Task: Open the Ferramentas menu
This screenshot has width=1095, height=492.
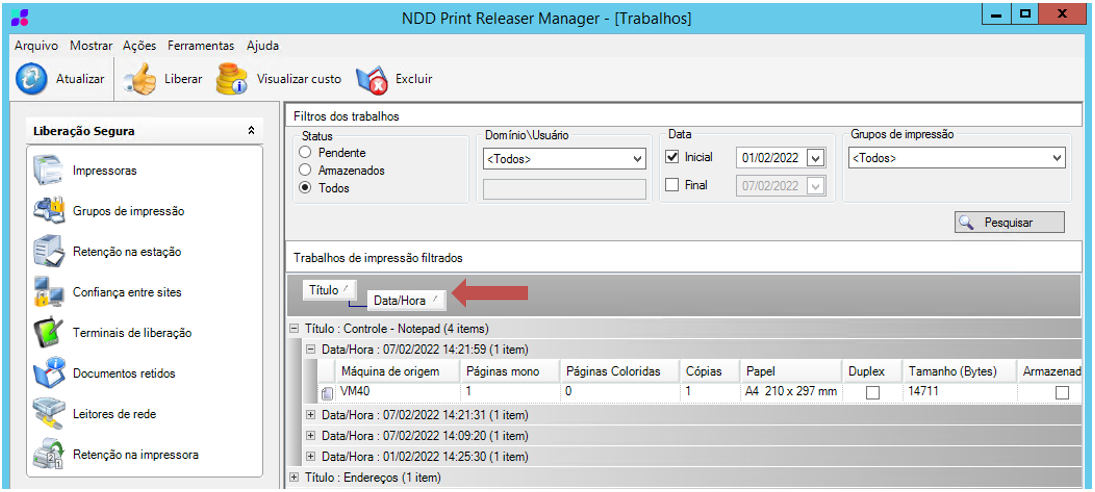Action: coord(200,46)
